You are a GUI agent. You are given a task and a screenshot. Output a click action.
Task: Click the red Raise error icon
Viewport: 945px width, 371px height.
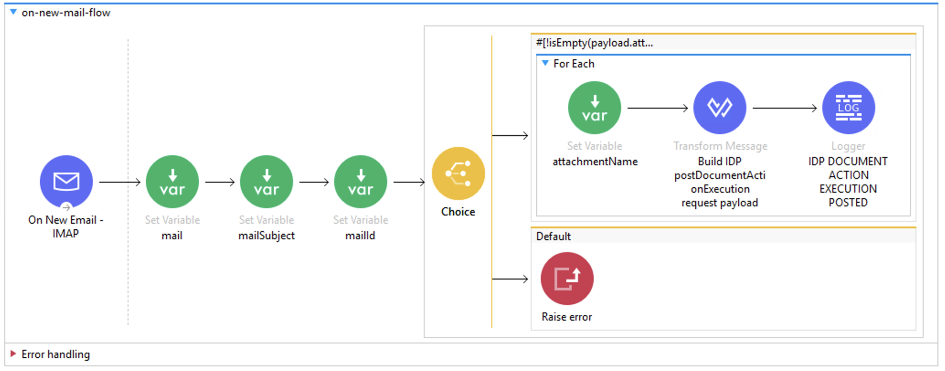click(x=567, y=278)
